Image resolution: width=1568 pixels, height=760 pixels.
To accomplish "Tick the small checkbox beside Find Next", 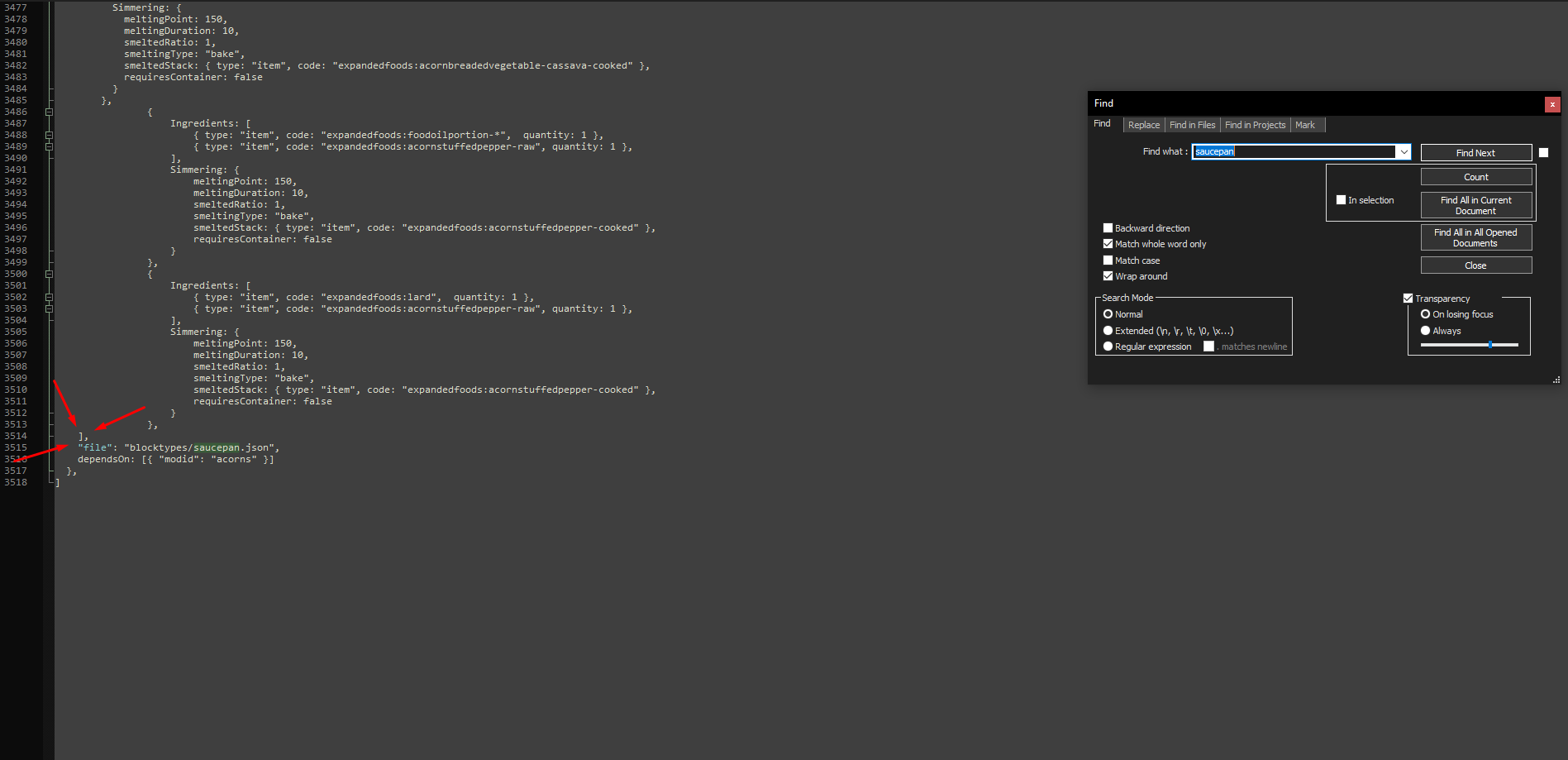I will tap(1543, 153).
